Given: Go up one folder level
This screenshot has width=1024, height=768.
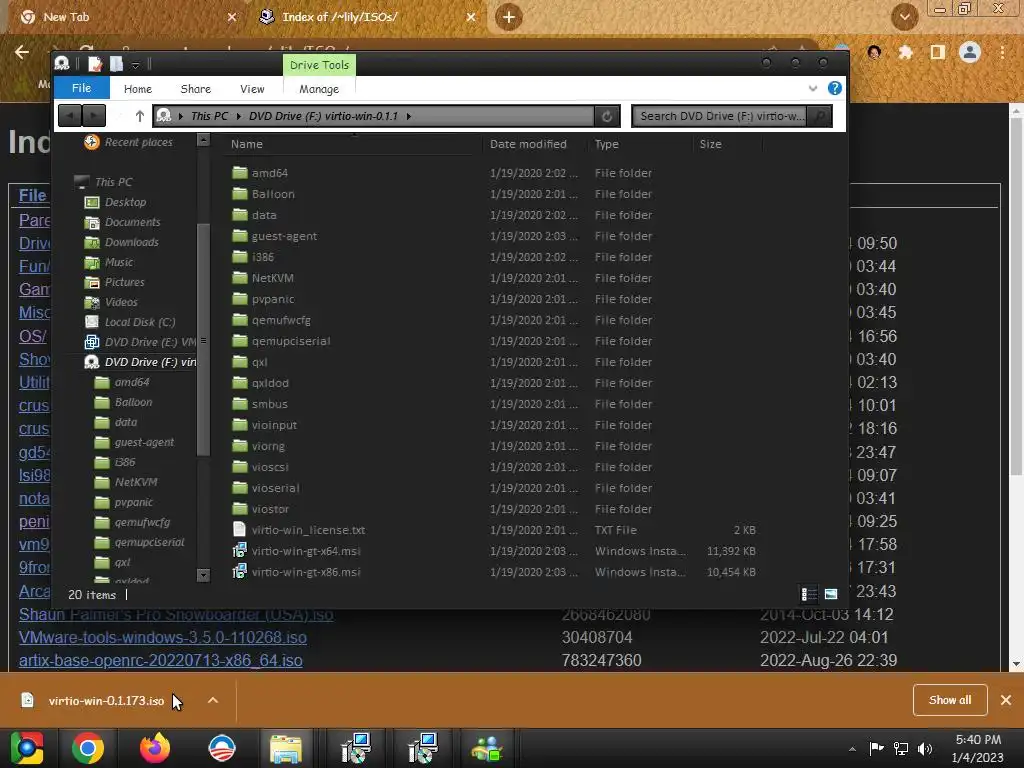Looking at the screenshot, I should (x=139, y=116).
